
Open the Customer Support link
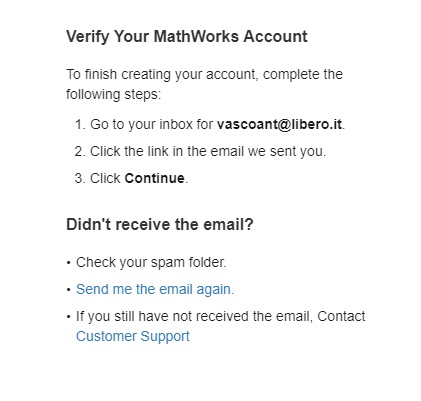(x=133, y=336)
